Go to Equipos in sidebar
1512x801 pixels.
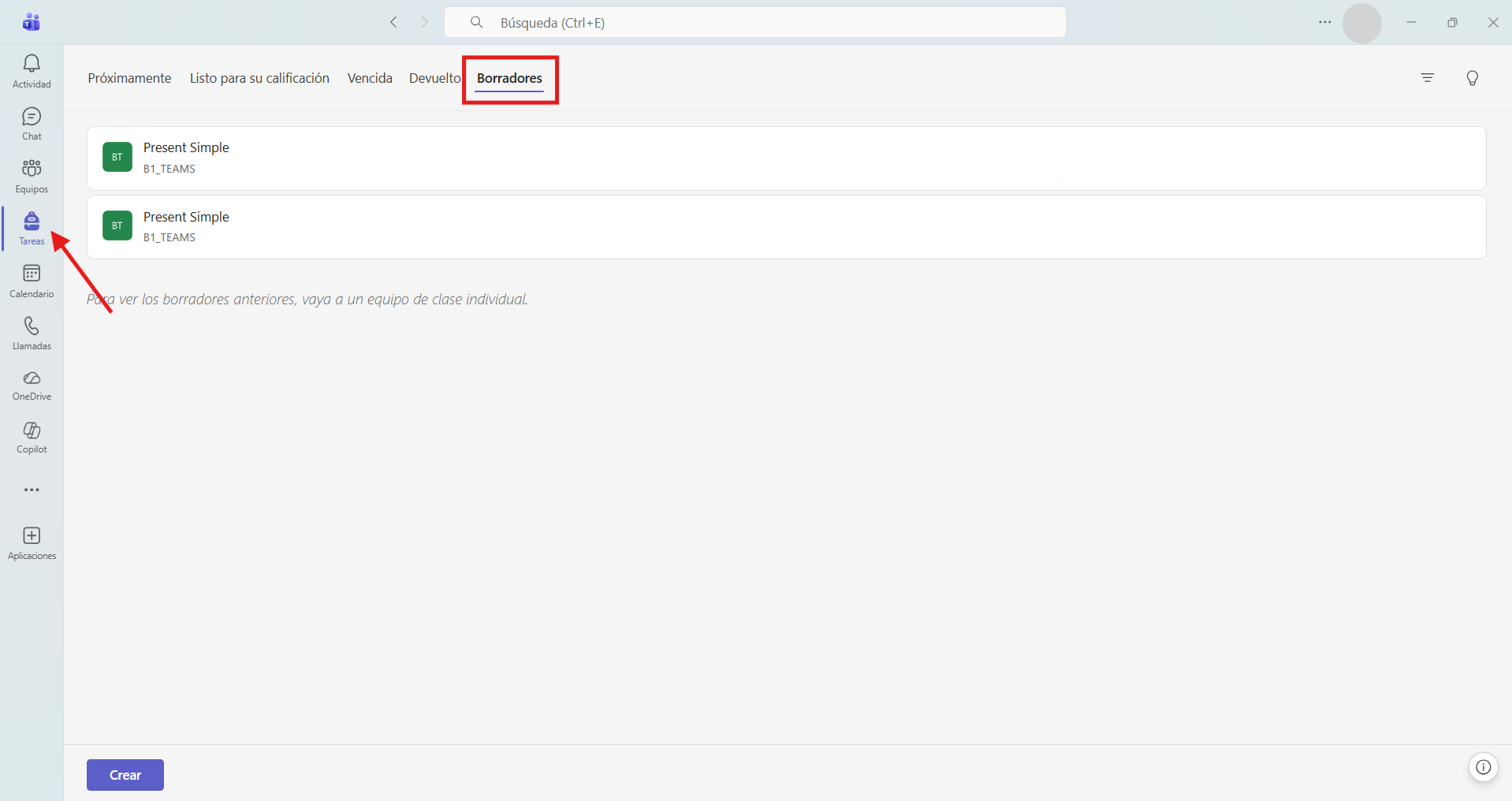coord(32,176)
